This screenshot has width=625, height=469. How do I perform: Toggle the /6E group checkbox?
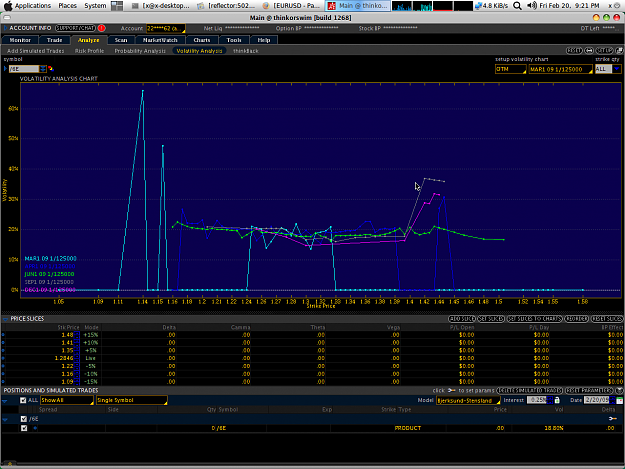pyautogui.click(x=24, y=419)
